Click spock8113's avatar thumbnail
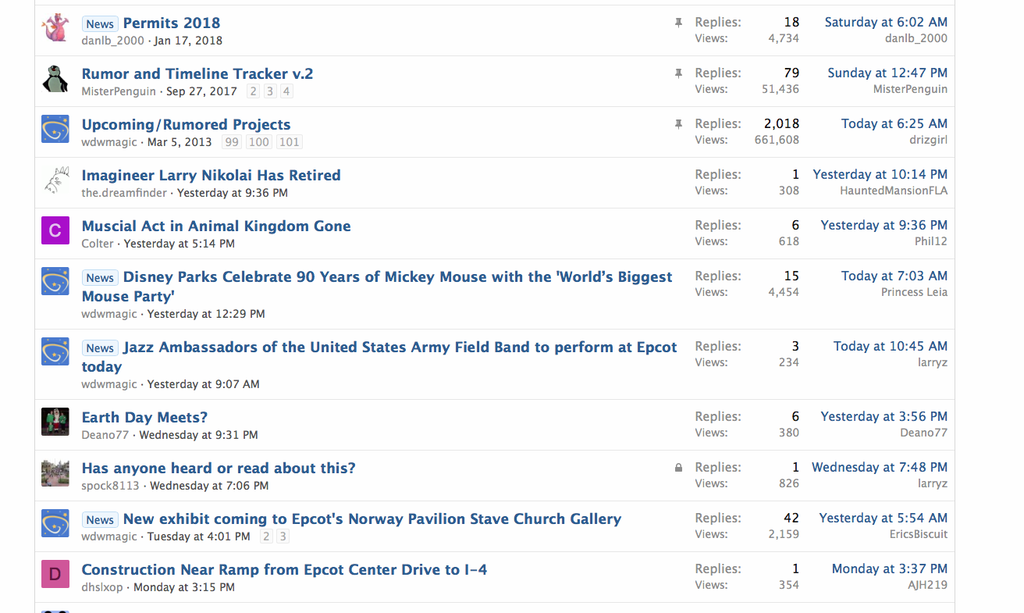The image size is (1024, 613). 55,473
